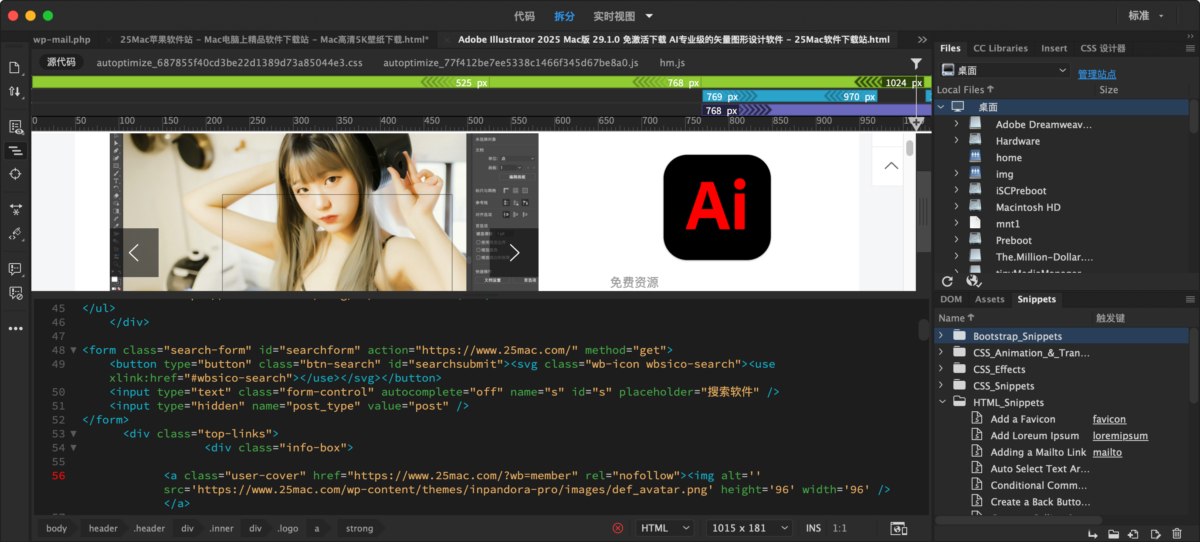Open CSS 设计器 panel tab

point(1103,48)
